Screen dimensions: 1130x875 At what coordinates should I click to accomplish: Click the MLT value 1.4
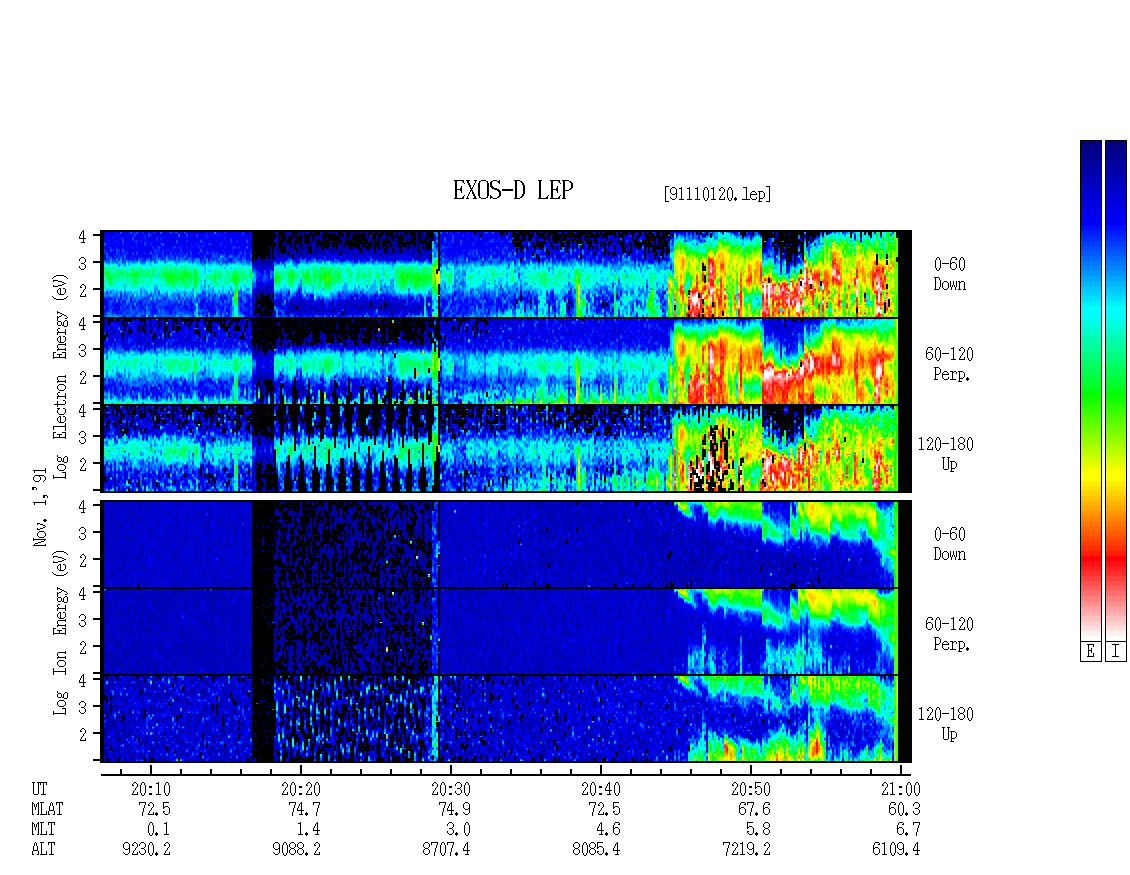click(308, 830)
